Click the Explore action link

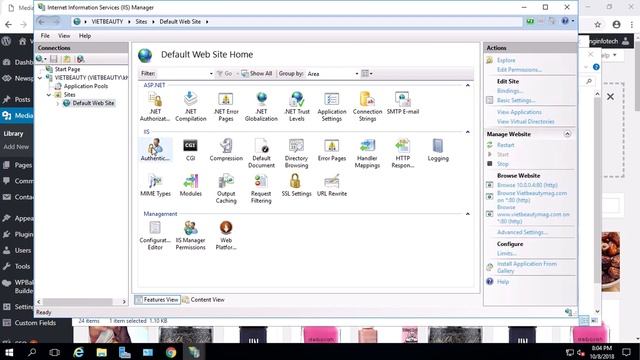point(506,60)
